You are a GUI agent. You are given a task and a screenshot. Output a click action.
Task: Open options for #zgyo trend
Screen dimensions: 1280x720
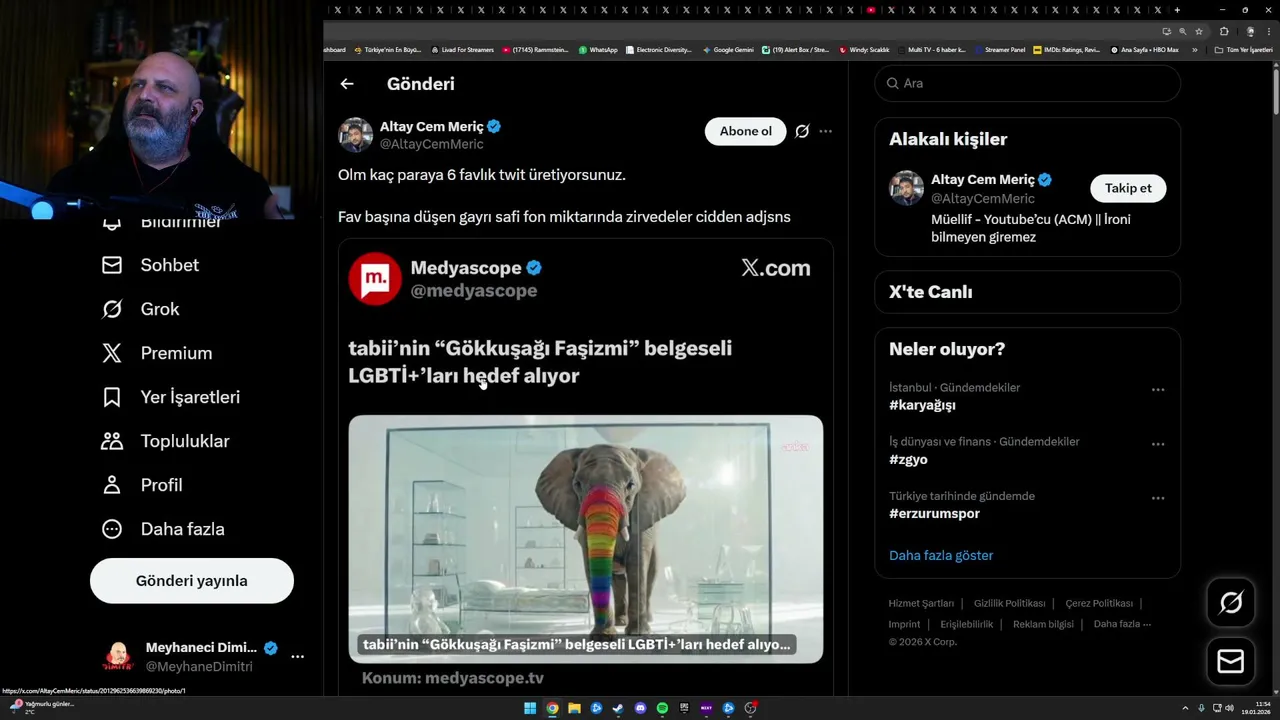(x=1158, y=443)
